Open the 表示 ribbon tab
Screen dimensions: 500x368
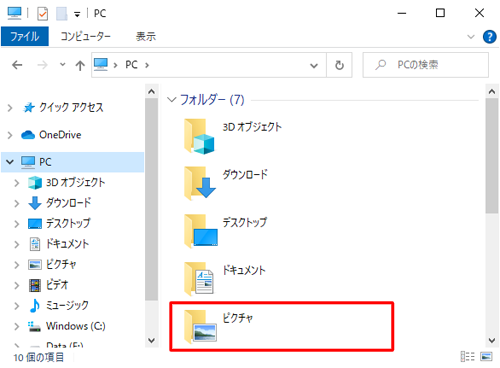point(146,36)
